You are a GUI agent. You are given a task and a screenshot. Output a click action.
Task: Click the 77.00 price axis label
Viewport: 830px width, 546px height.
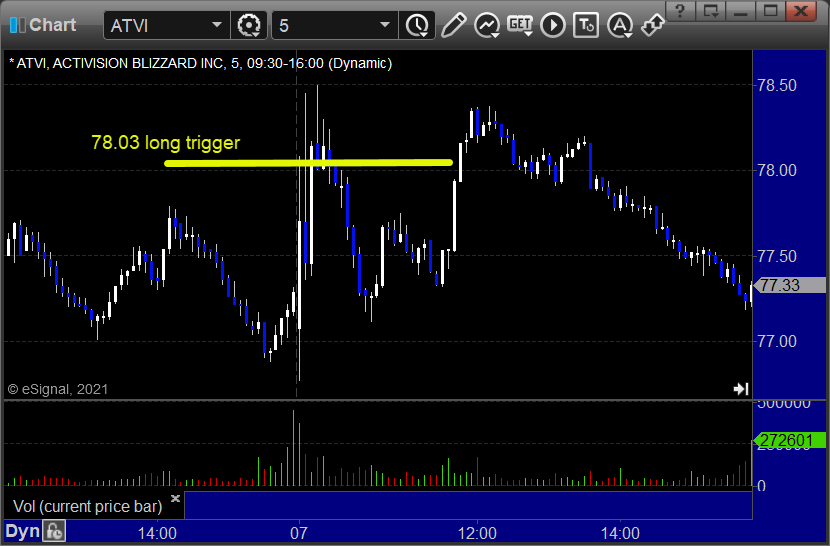click(777, 342)
